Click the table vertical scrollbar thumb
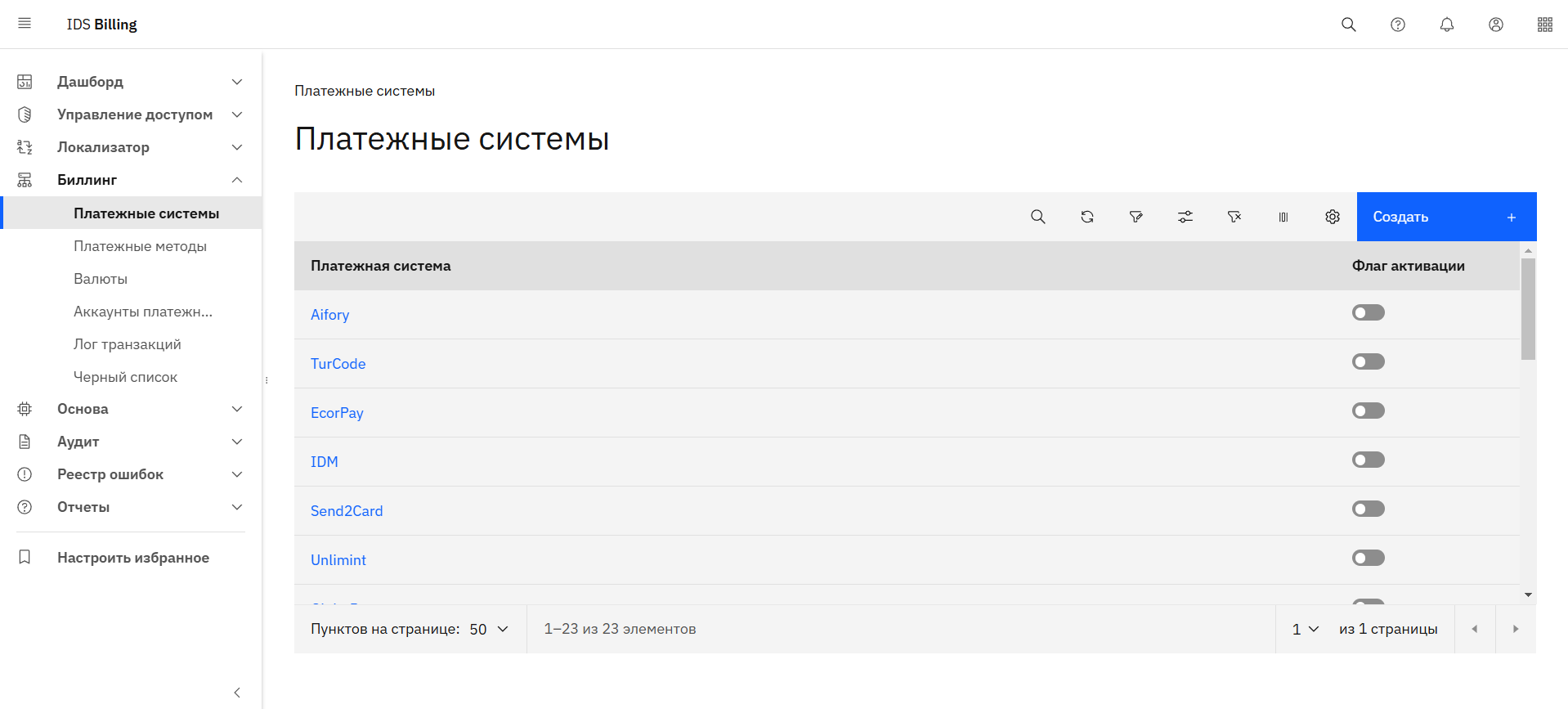 coord(1528,308)
